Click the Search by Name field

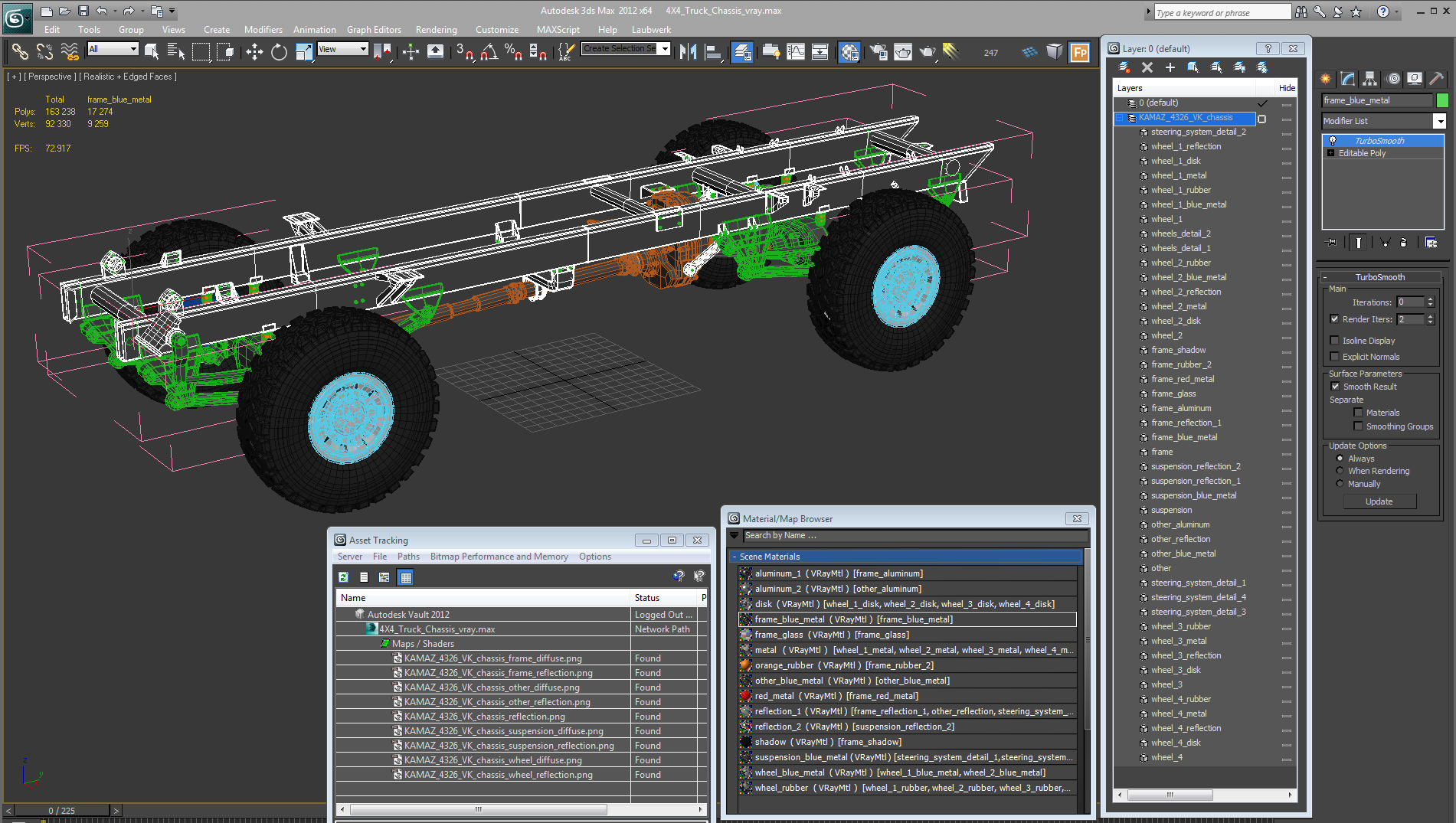coord(915,536)
